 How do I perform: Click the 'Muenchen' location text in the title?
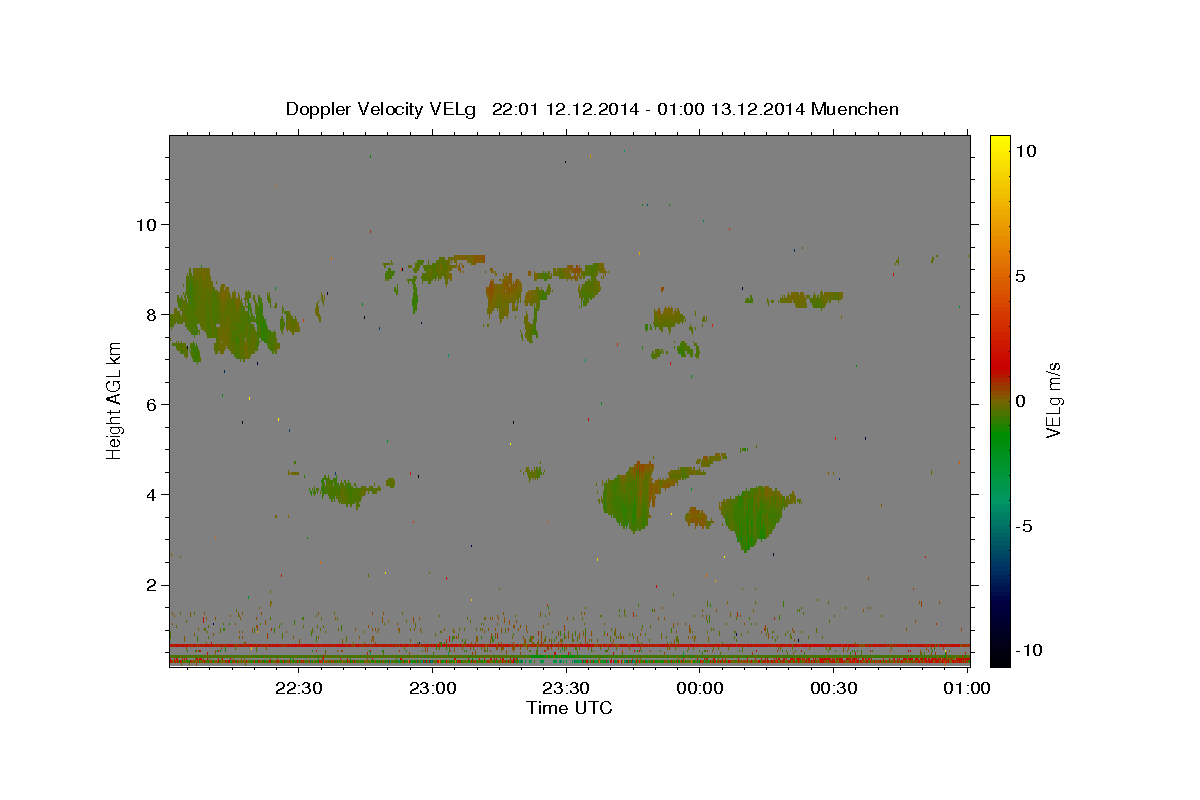(x=855, y=109)
